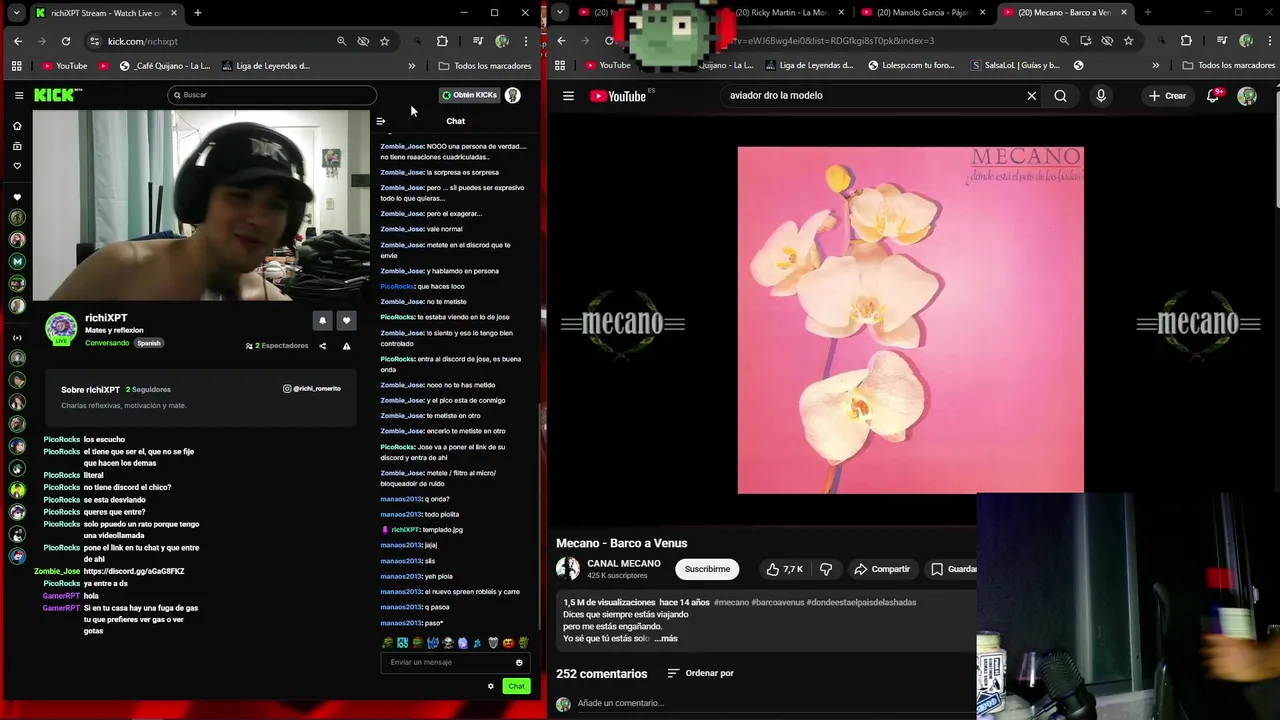
Task: Click the YouTube Crear button
Action: (x=1167, y=96)
